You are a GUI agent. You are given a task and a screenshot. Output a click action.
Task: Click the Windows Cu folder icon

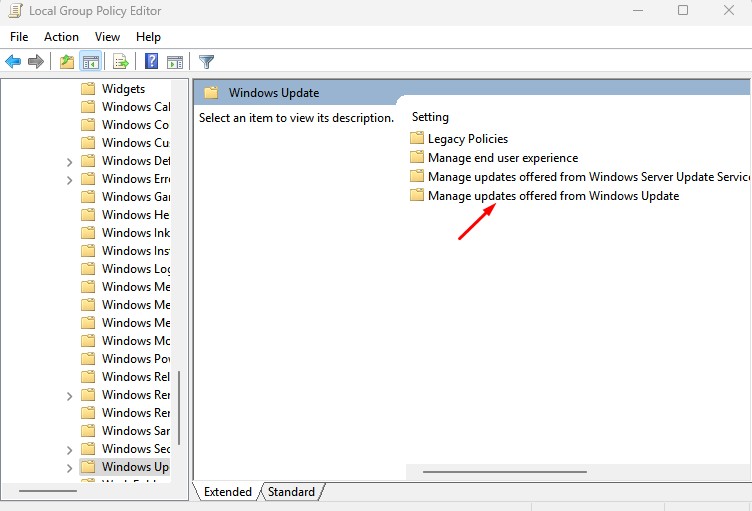88,143
